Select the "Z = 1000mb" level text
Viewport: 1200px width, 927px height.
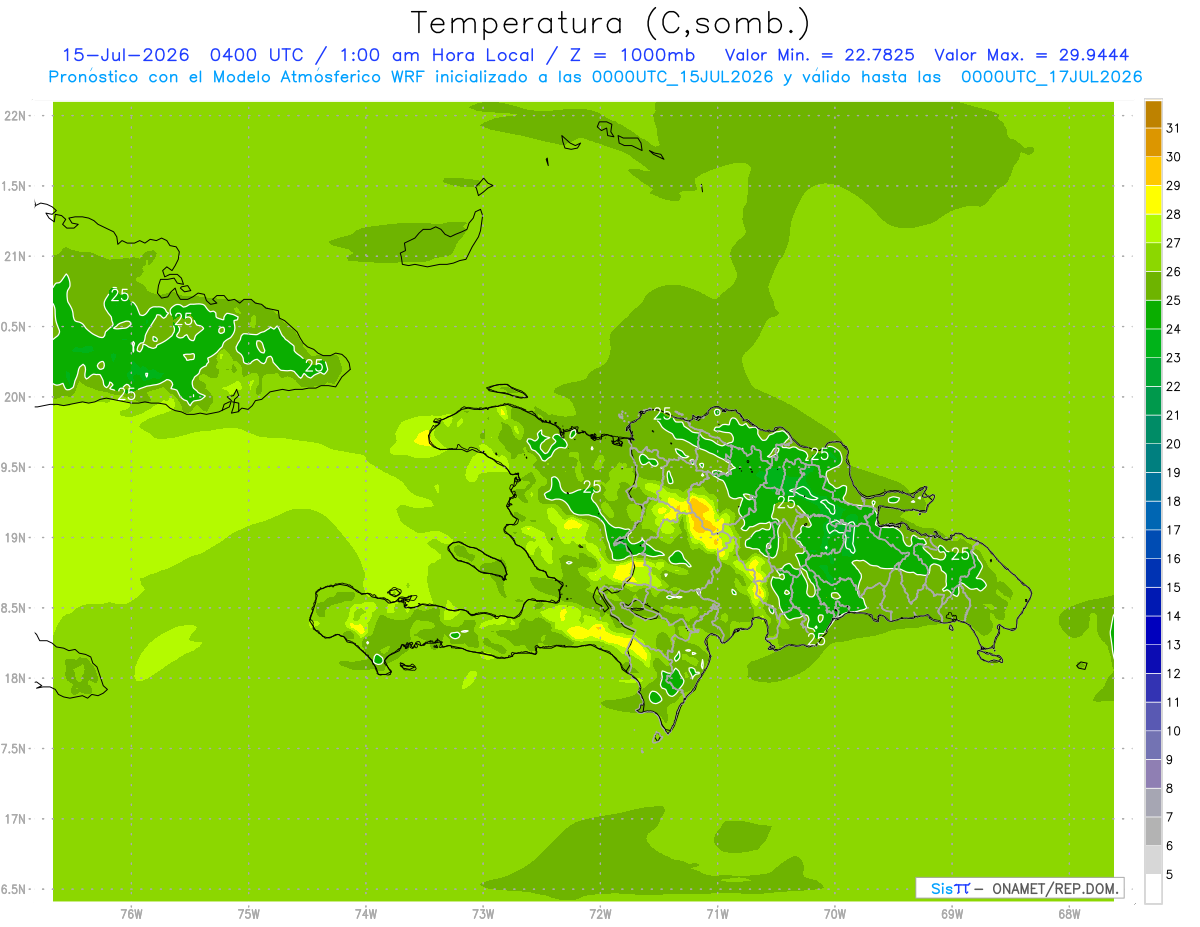coord(630,55)
